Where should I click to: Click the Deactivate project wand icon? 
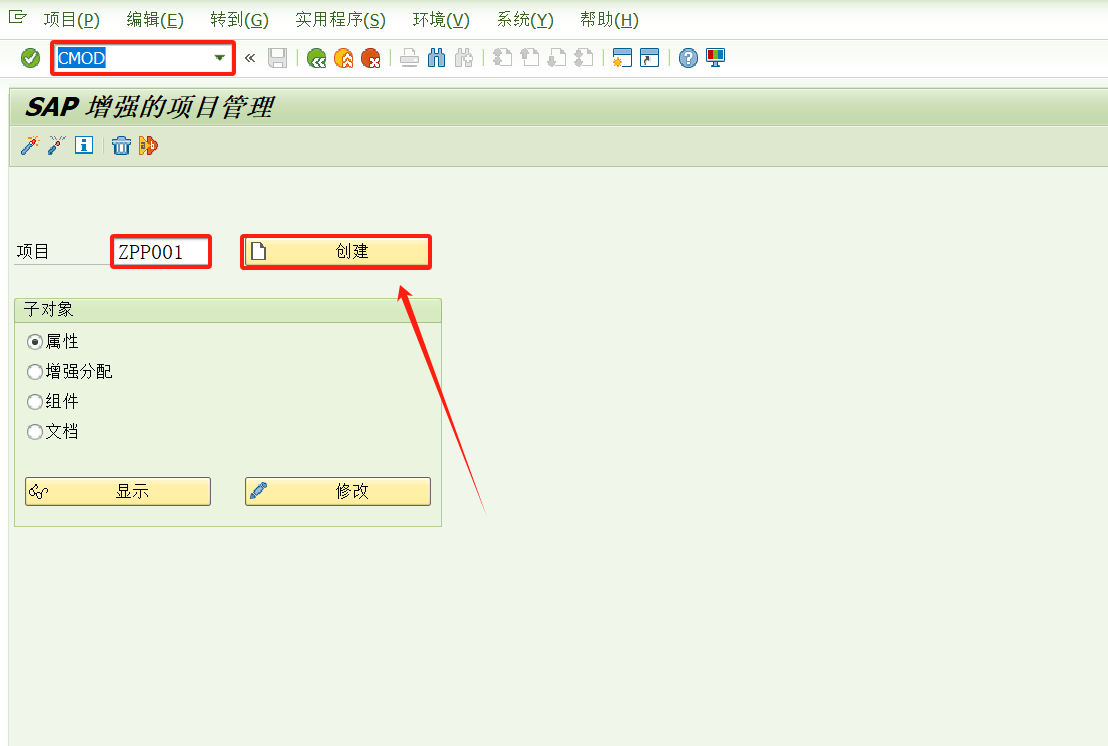57,146
